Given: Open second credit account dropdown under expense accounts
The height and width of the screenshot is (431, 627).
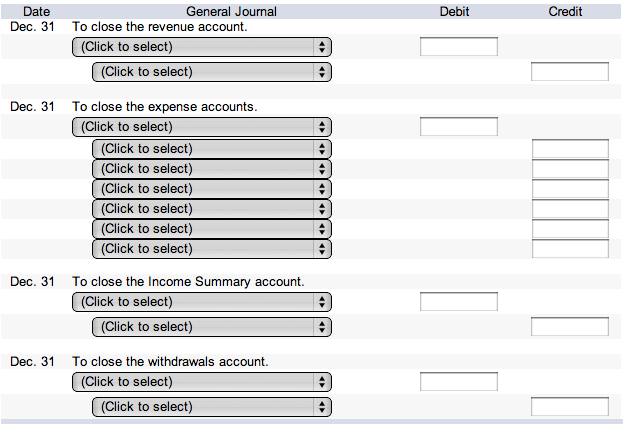Looking at the screenshot, I should point(211,169).
